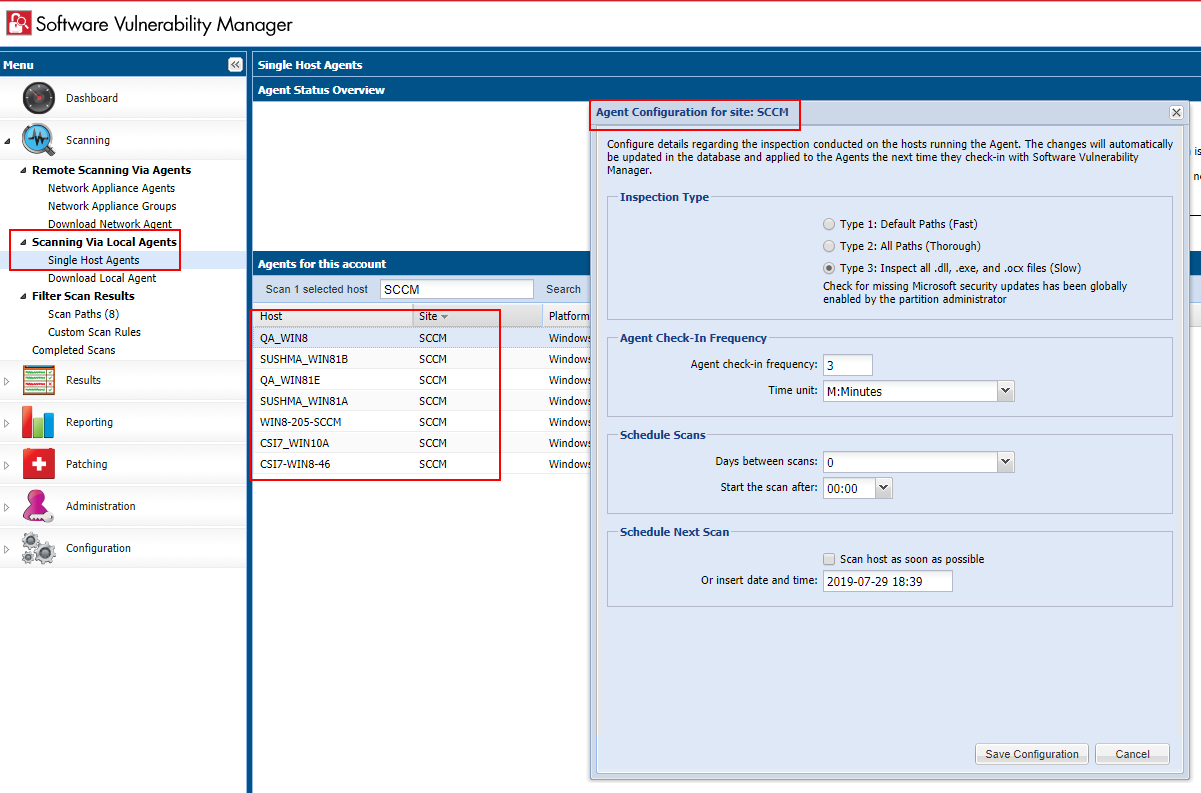1201x793 pixels.
Task: Click Cancel button in dialog
Action: [x=1132, y=754]
